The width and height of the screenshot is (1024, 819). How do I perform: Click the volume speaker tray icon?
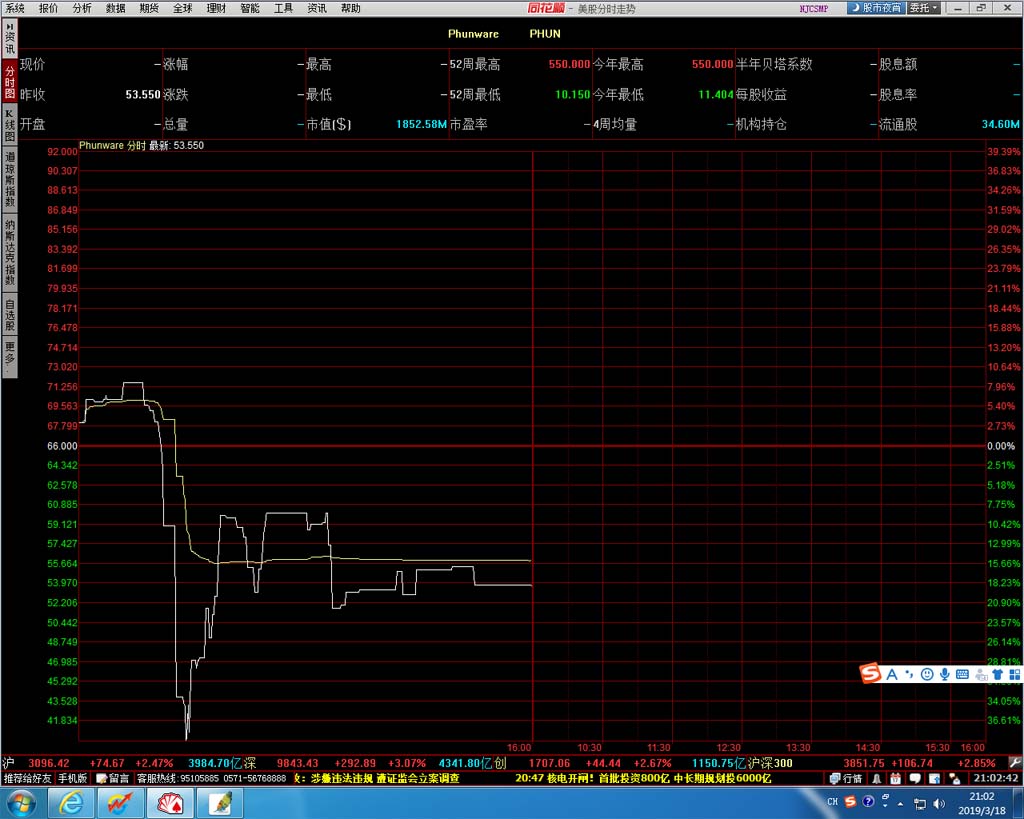coord(939,803)
